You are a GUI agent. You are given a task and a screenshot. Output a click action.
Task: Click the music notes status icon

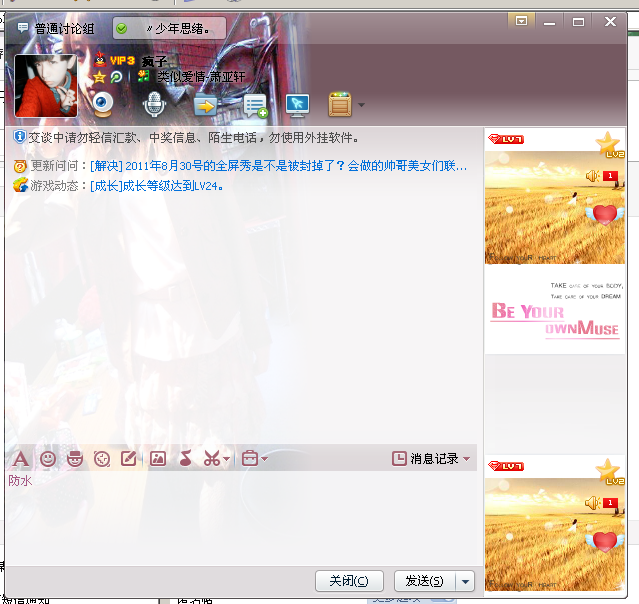(143, 76)
